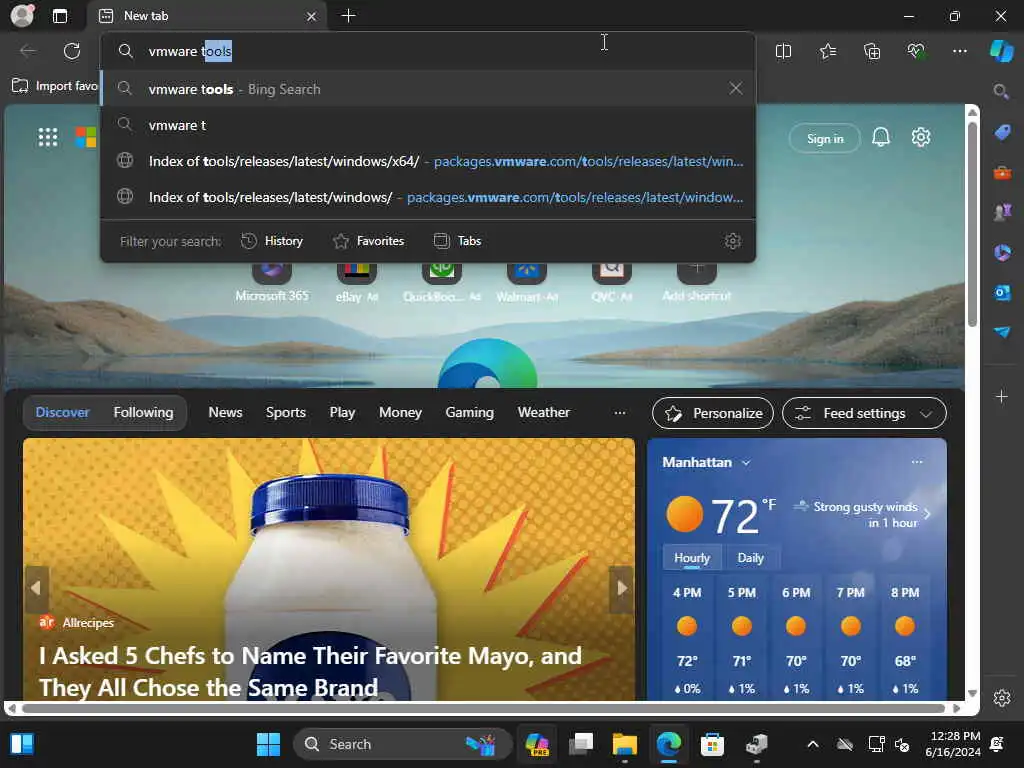Select 'vmware tools - Bing Search' suggestion
The width and height of the screenshot is (1024, 768).
(x=428, y=89)
